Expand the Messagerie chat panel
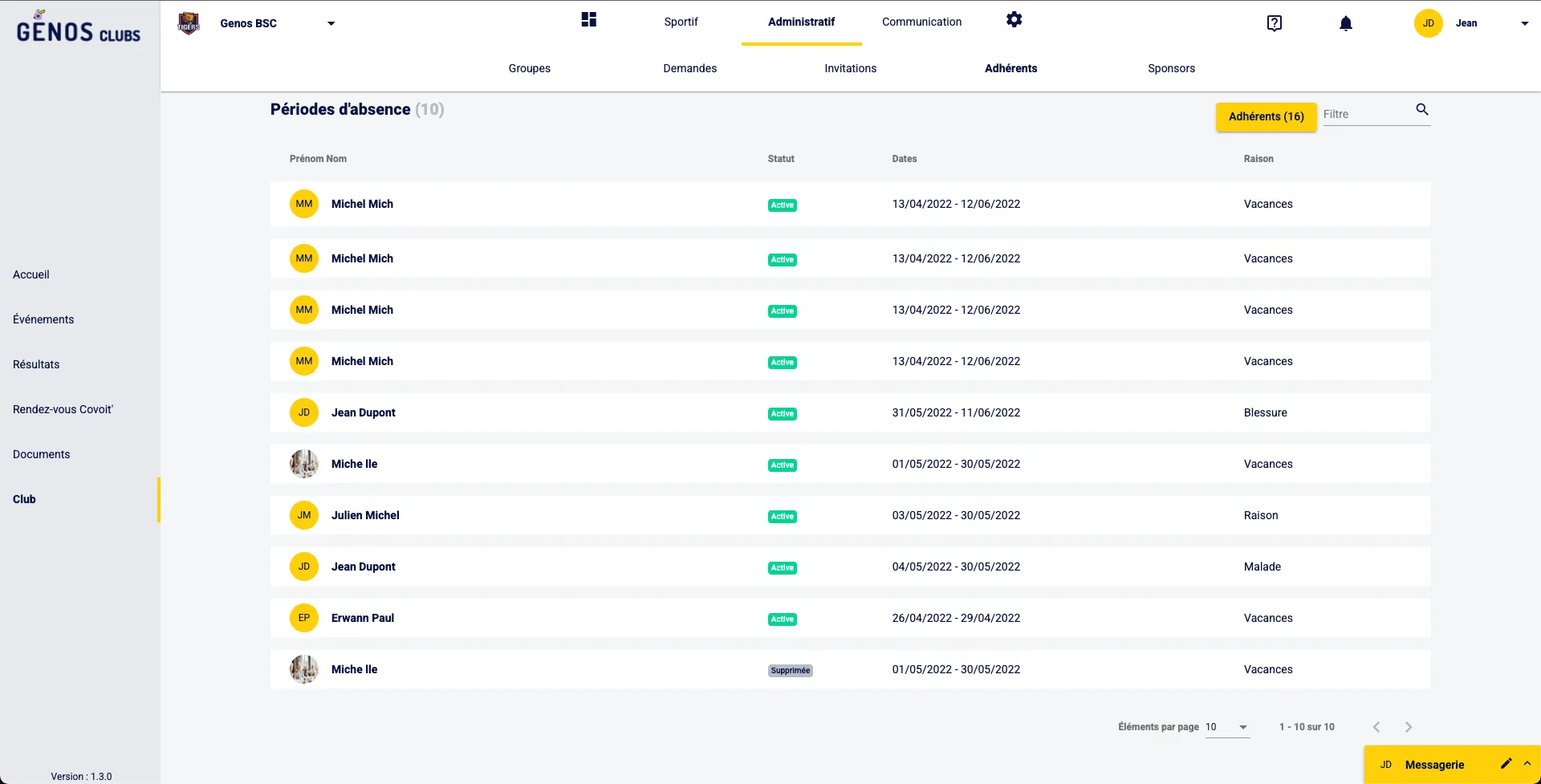 1527,764
